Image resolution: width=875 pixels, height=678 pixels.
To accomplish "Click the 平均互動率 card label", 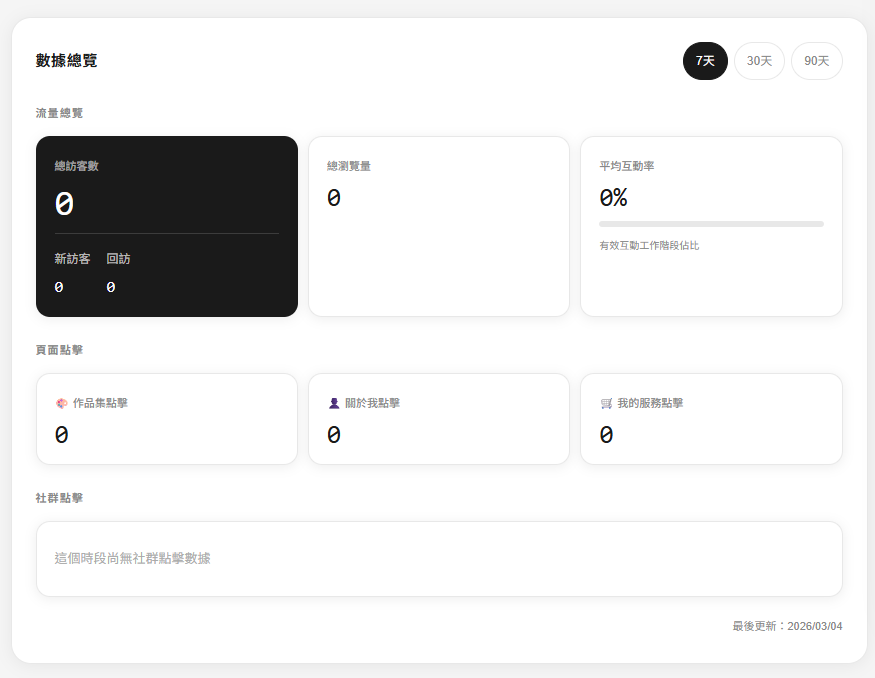I will click(627, 166).
